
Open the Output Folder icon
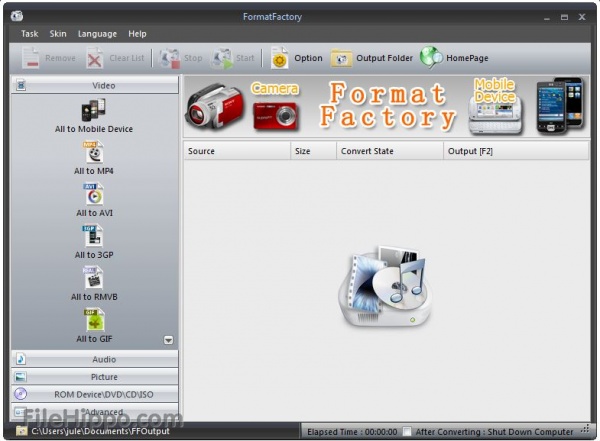[341, 59]
